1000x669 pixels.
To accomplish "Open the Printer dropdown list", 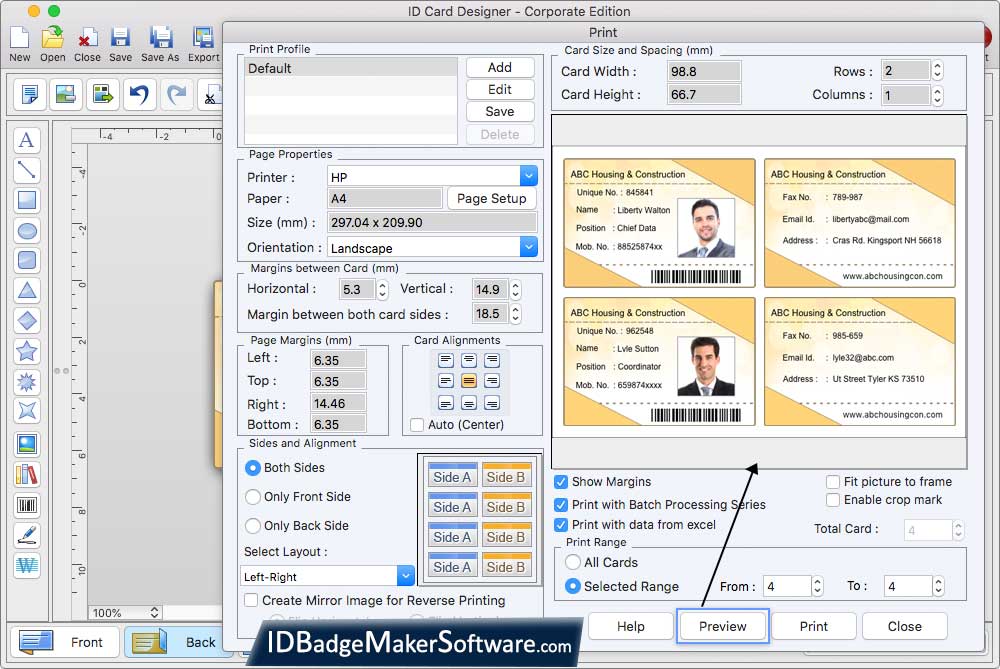I will pyautogui.click(x=528, y=177).
